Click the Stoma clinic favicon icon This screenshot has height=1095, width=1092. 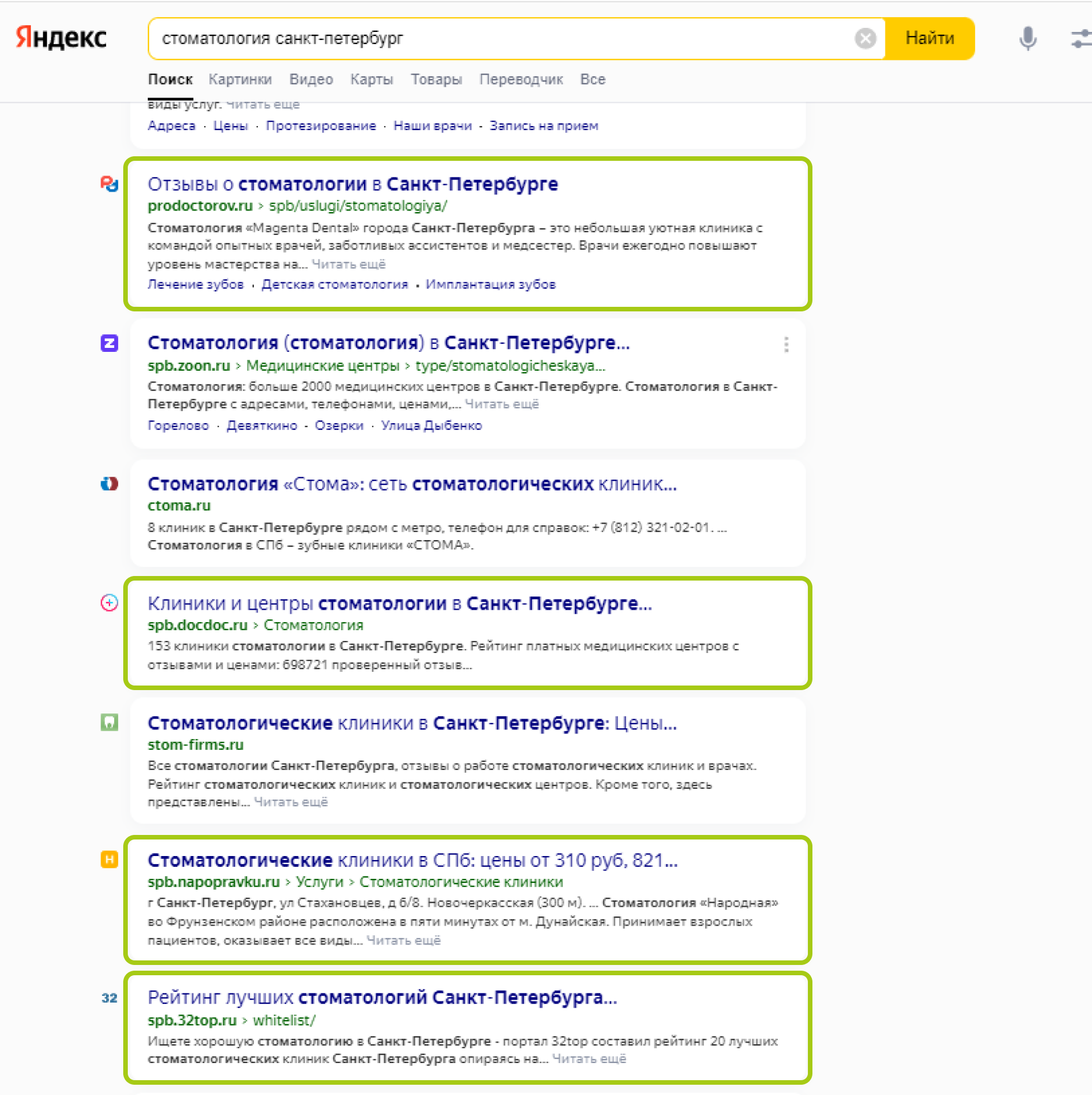click(109, 484)
